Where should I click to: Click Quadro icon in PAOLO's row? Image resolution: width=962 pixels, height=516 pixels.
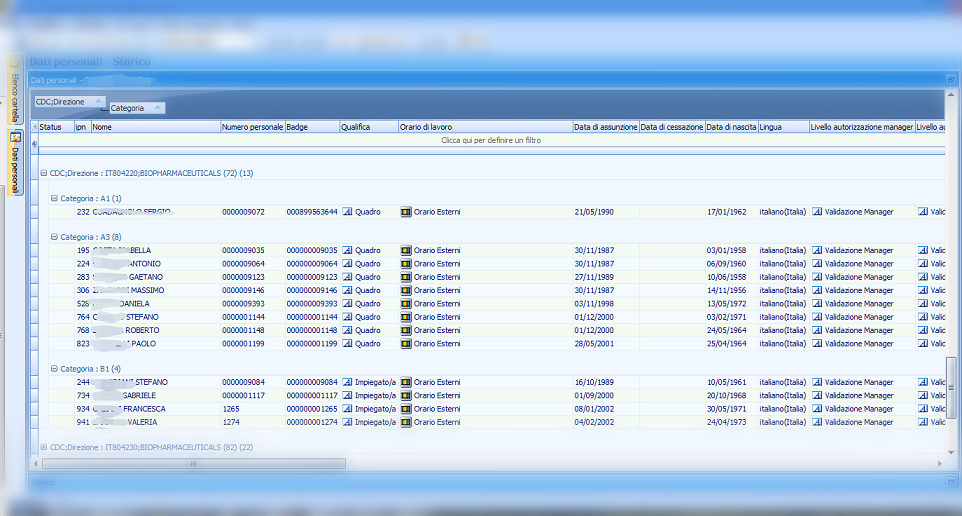click(x=347, y=344)
